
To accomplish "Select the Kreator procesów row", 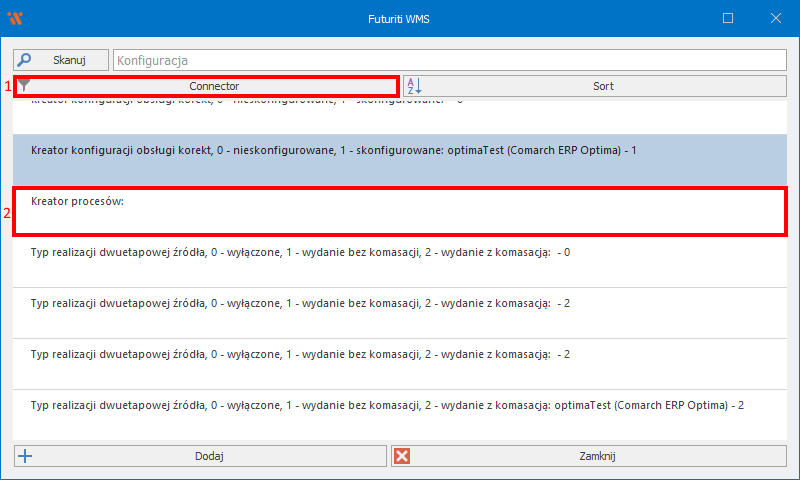I will click(400, 210).
